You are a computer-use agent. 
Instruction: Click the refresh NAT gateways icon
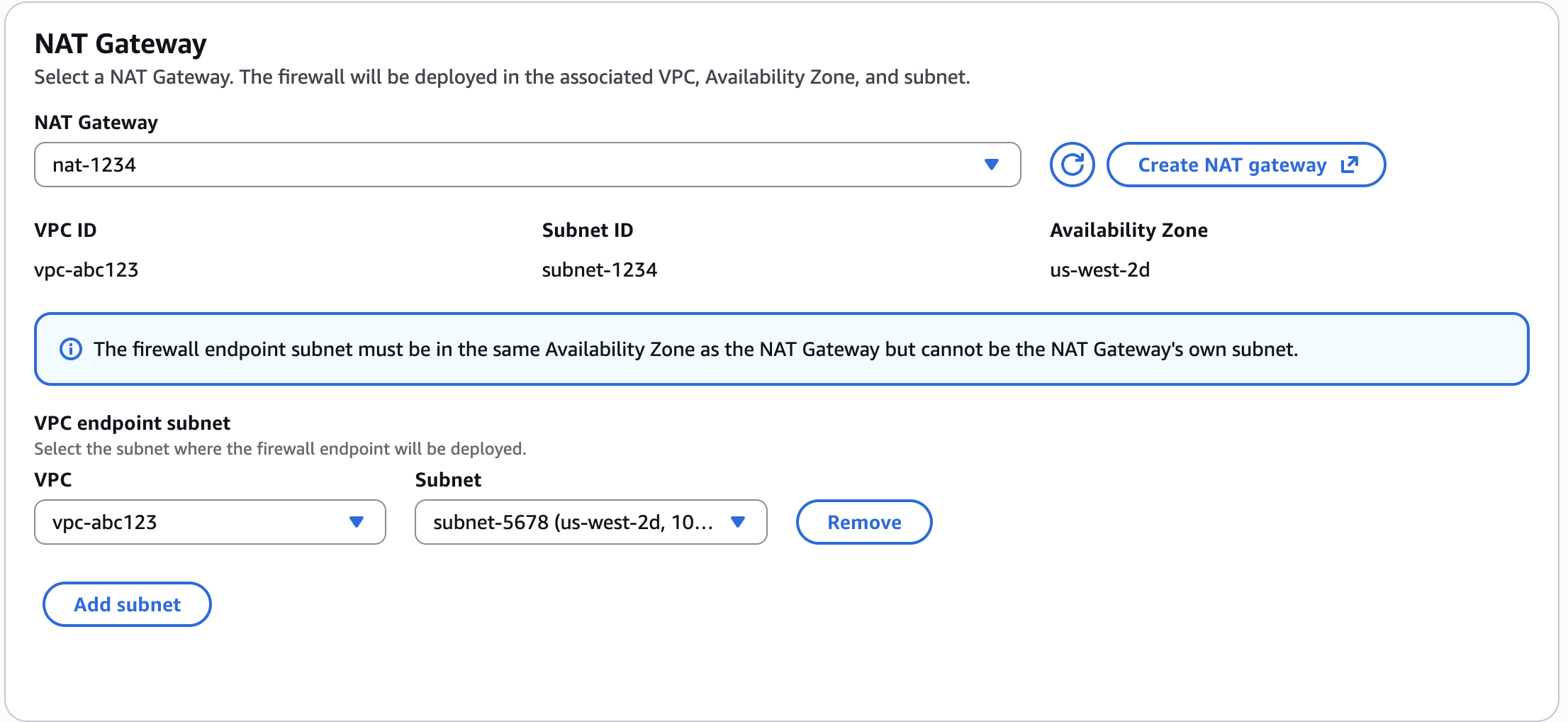tap(1072, 165)
